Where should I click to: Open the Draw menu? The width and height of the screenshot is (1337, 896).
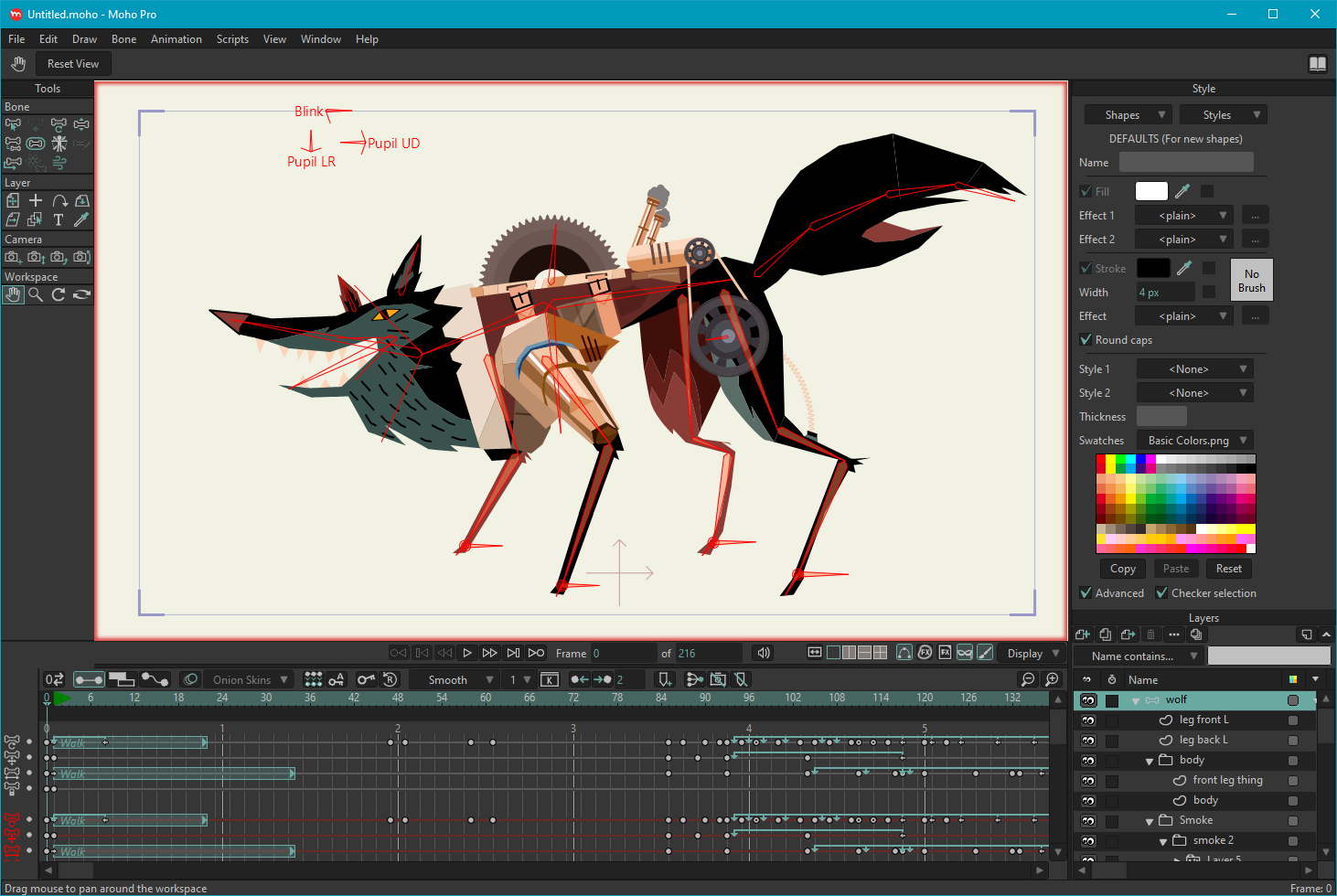[x=84, y=39]
